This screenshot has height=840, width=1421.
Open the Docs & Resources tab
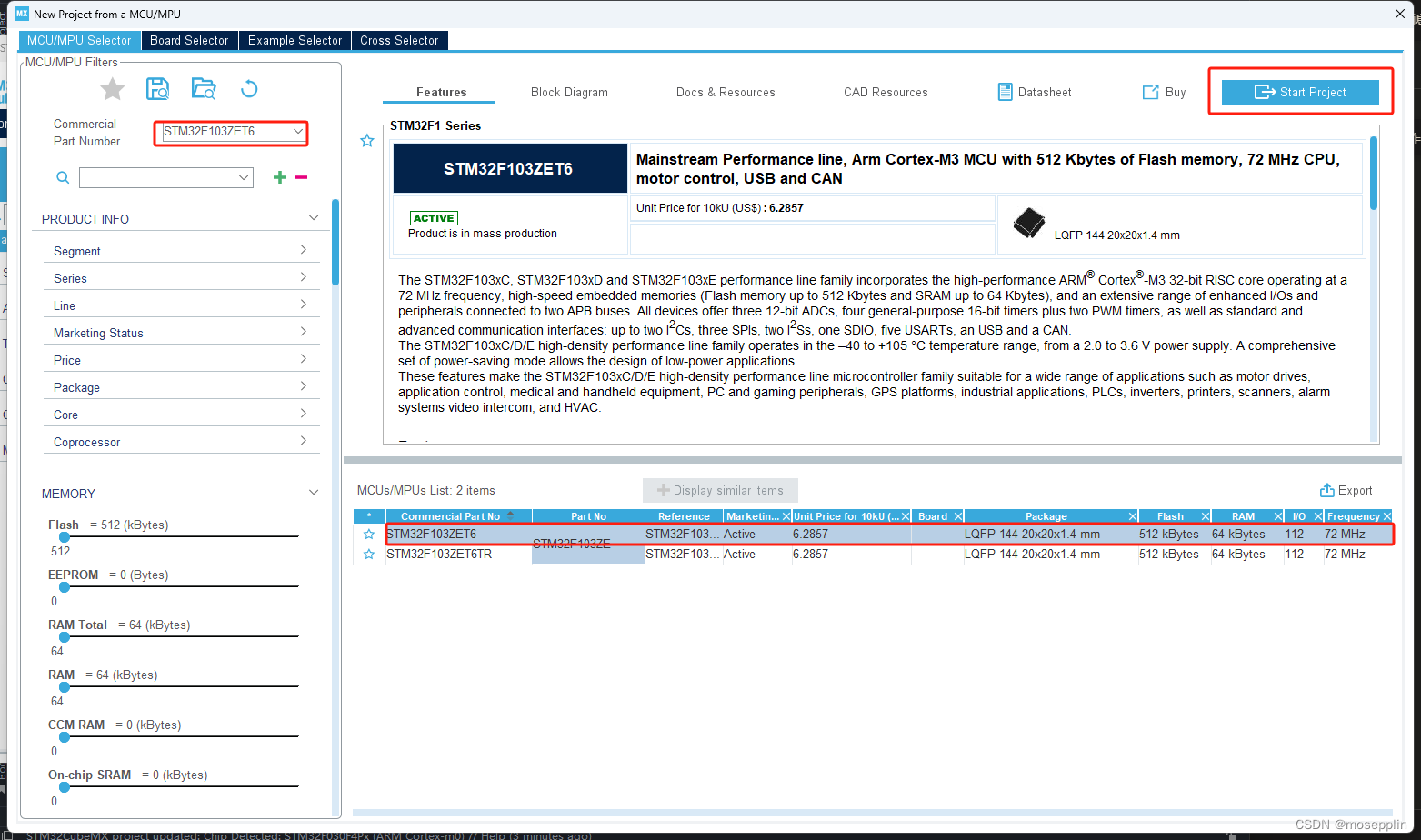tap(726, 92)
